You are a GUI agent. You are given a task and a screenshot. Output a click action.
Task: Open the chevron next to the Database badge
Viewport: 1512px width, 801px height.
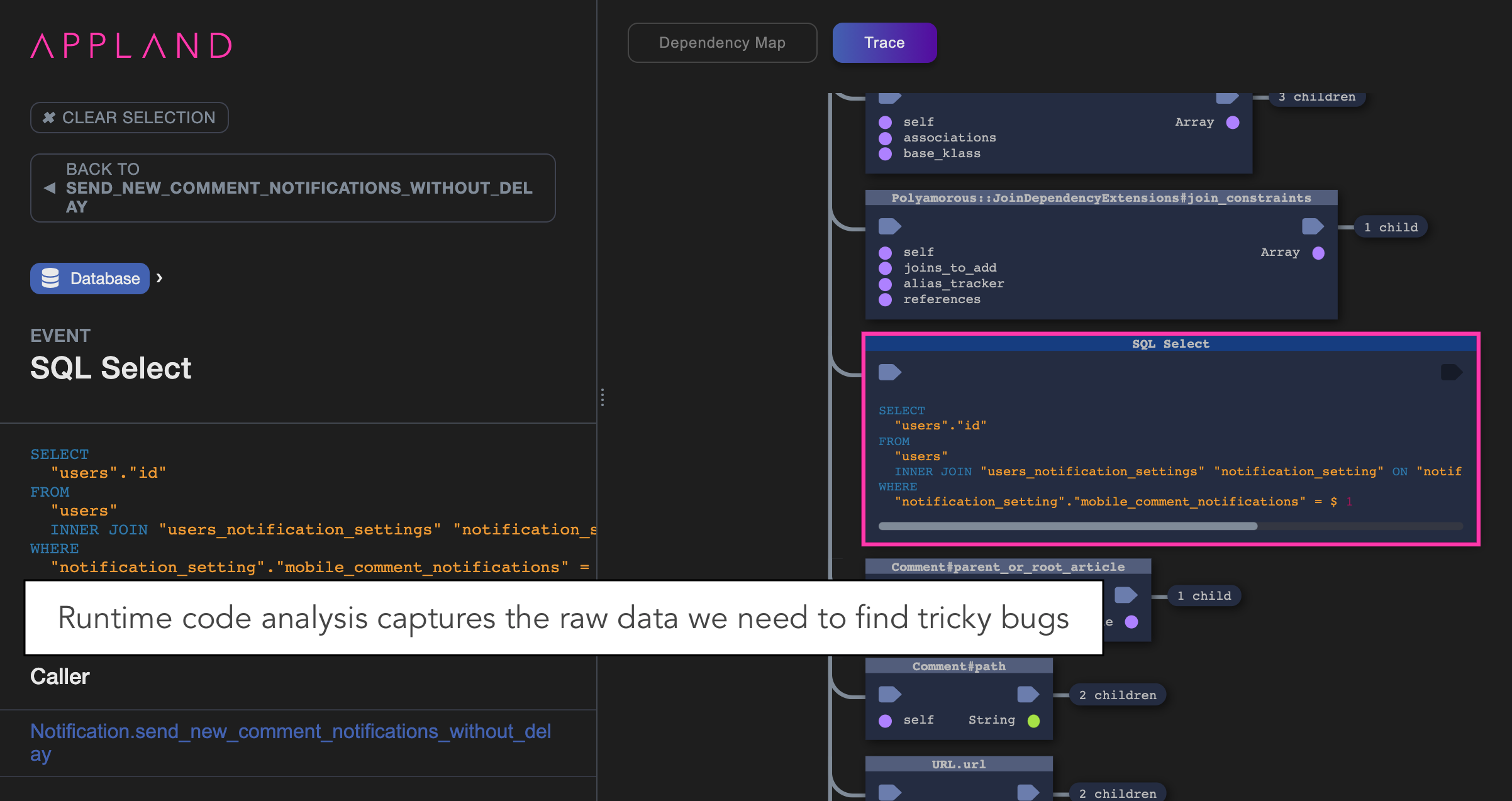158,277
